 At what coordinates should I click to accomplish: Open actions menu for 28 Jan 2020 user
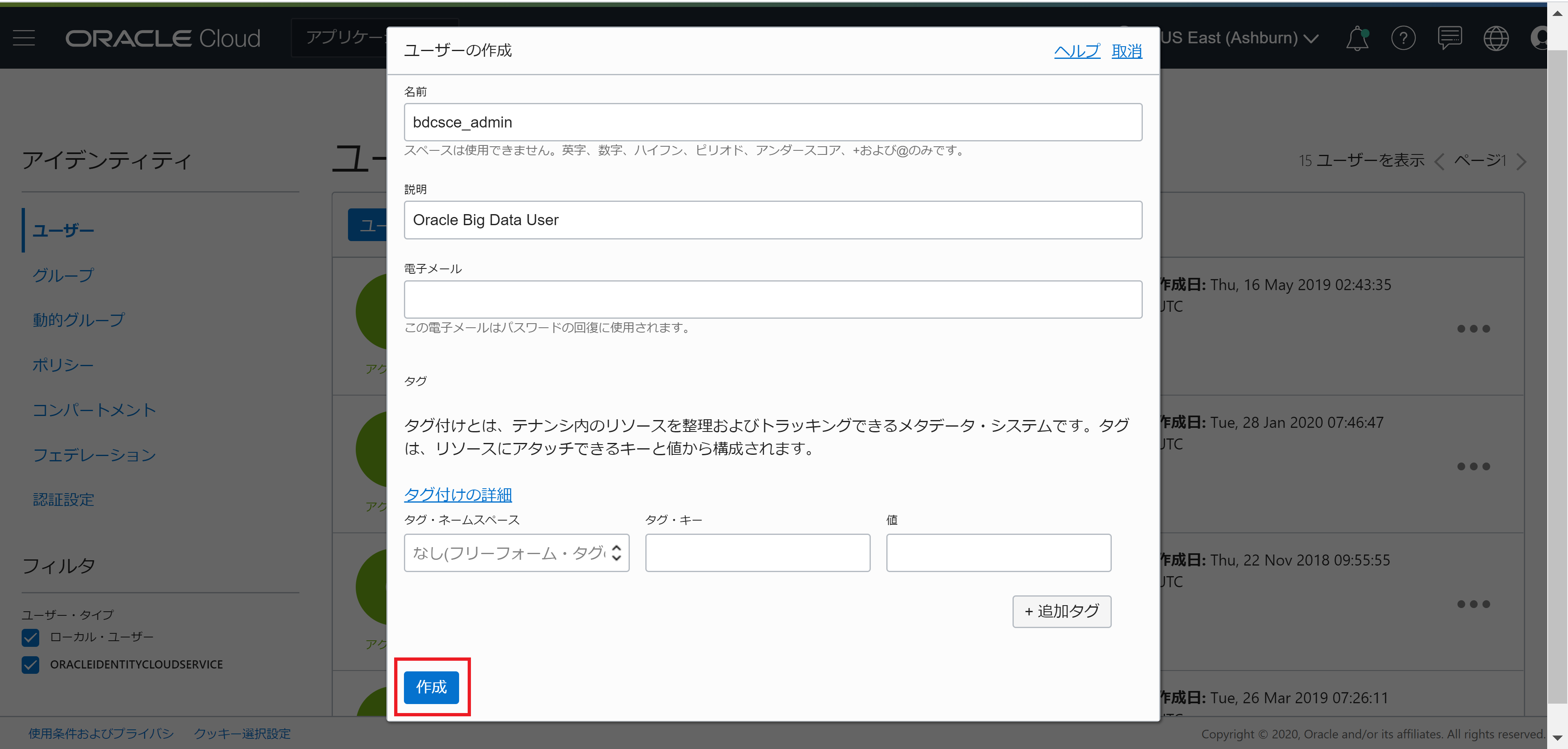(1473, 467)
